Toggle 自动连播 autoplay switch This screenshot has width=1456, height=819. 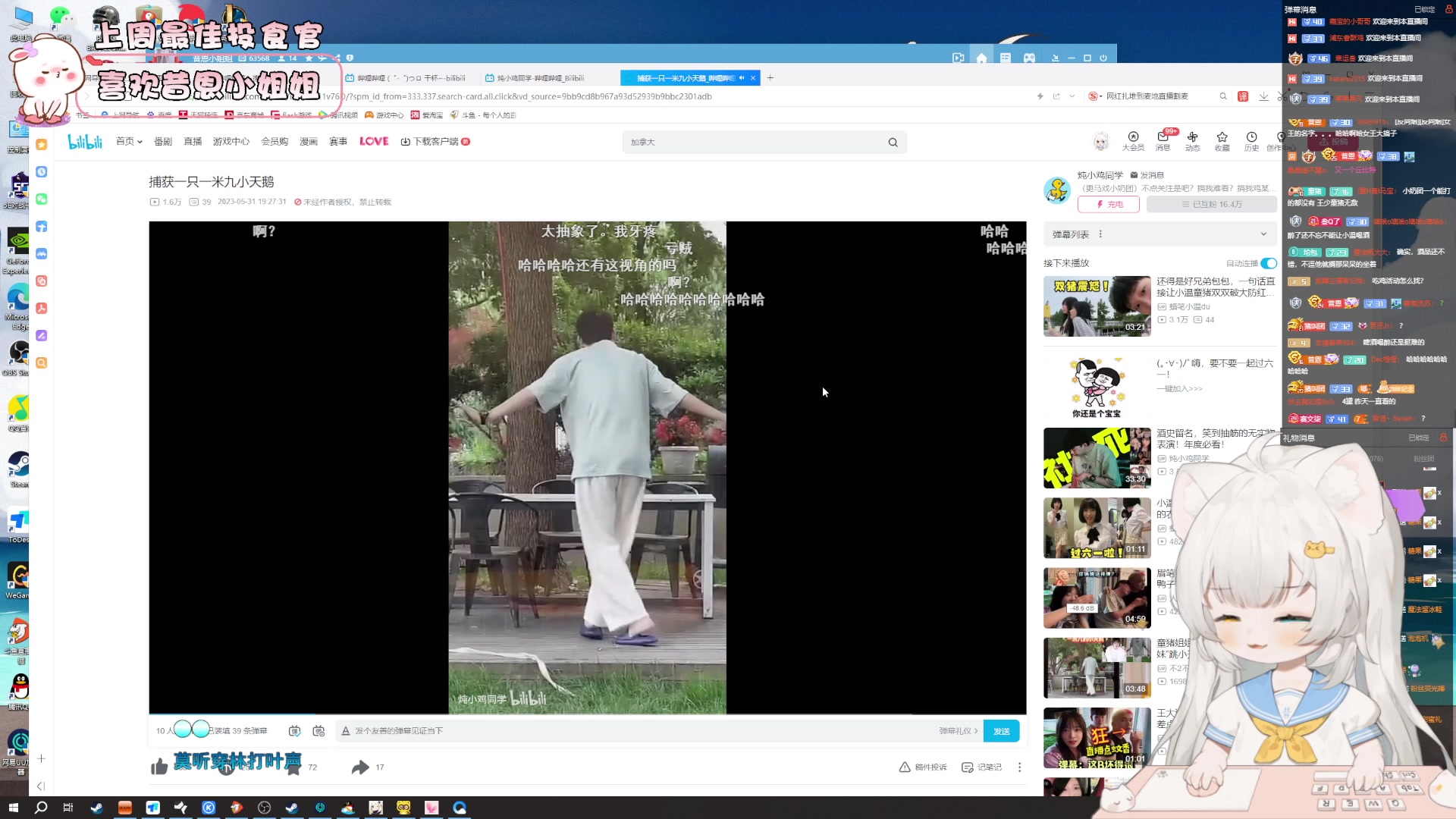click(x=1268, y=263)
